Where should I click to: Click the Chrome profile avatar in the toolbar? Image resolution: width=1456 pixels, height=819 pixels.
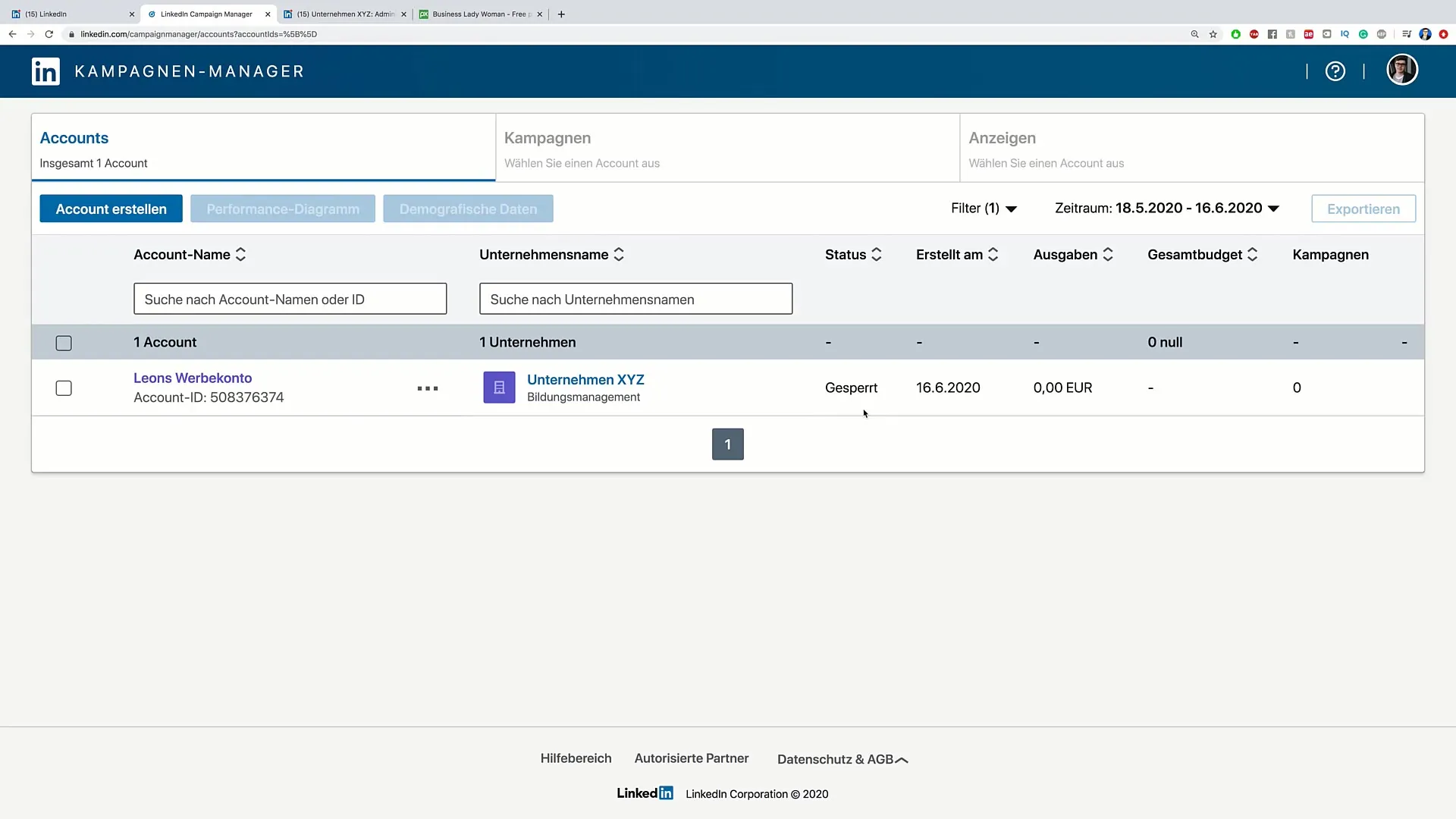tap(1425, 34)
